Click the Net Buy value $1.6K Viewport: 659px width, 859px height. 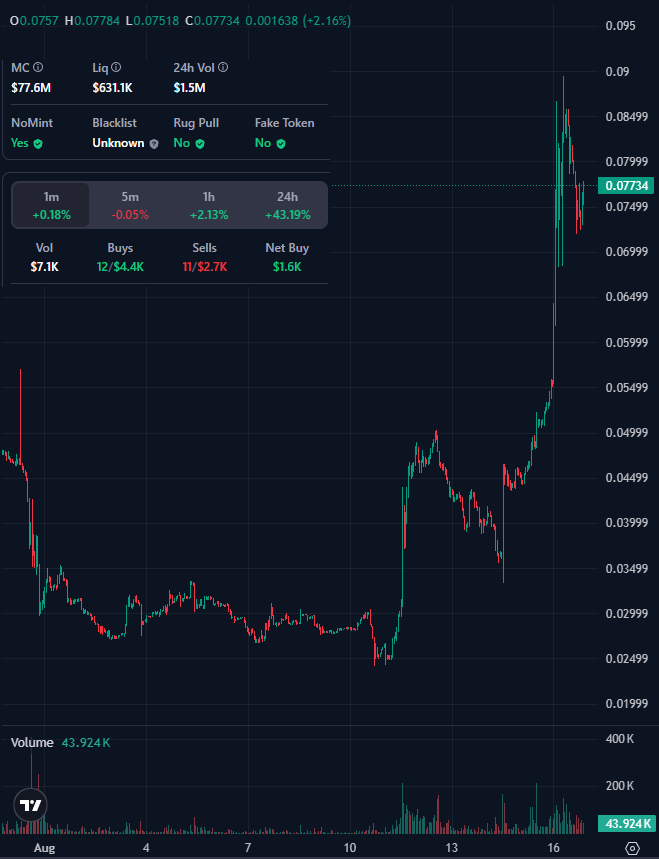click(x=287, y=267)
